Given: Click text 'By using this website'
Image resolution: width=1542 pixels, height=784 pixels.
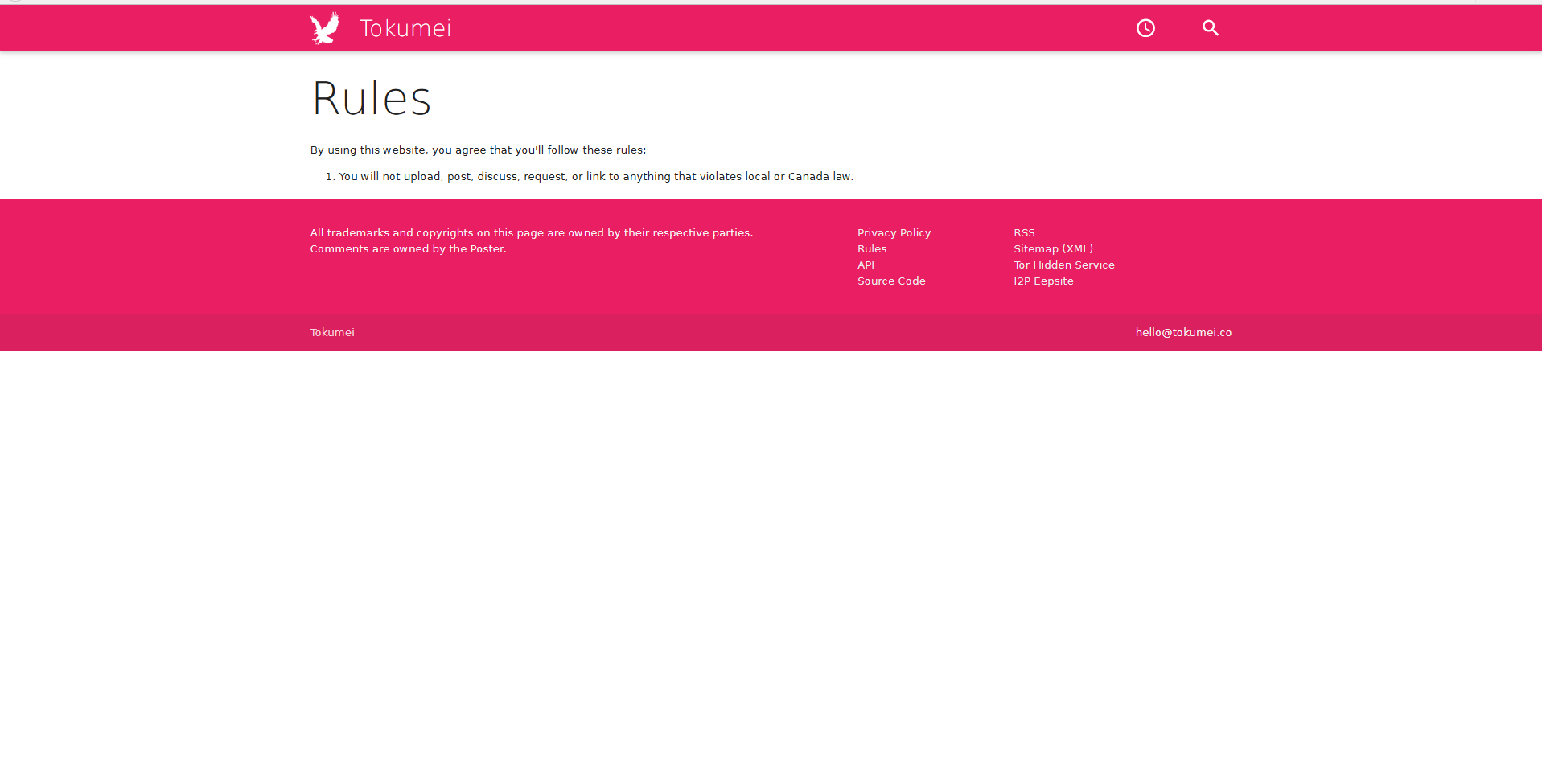Looking at the screenshot, I should [x=368, y=150].
